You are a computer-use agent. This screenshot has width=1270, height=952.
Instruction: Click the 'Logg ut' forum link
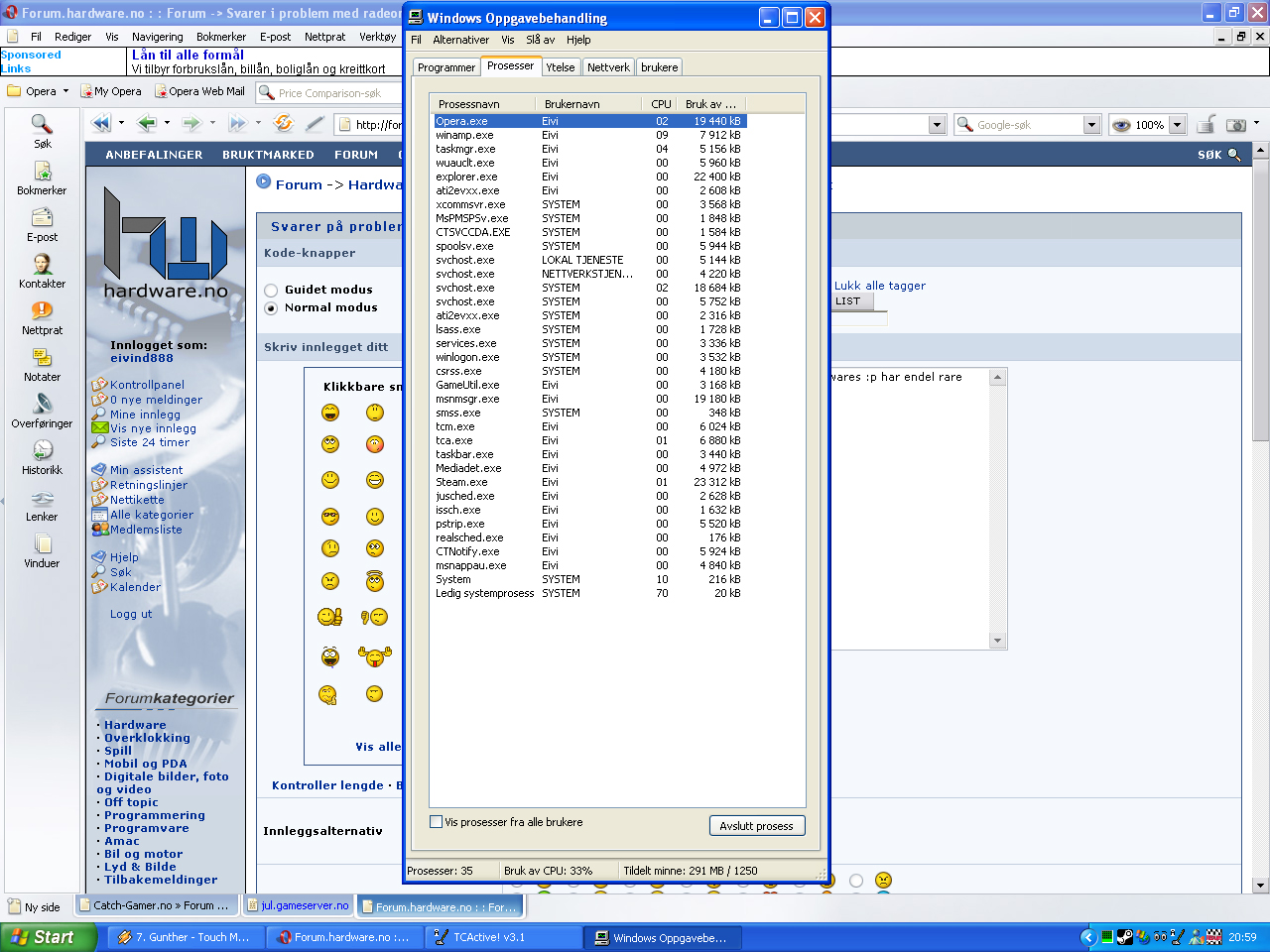pos(131,614)
